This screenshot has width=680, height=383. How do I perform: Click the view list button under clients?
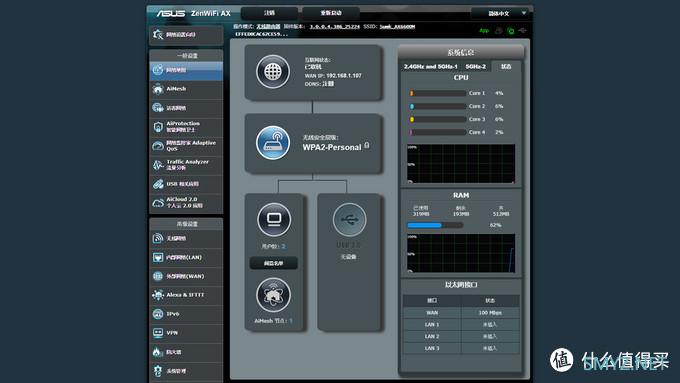click(274, 263)
